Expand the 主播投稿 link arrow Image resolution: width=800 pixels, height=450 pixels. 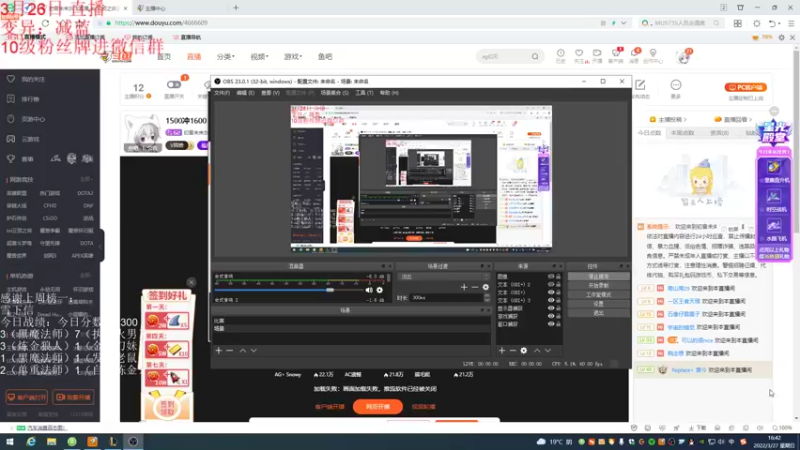pos(685,119)
